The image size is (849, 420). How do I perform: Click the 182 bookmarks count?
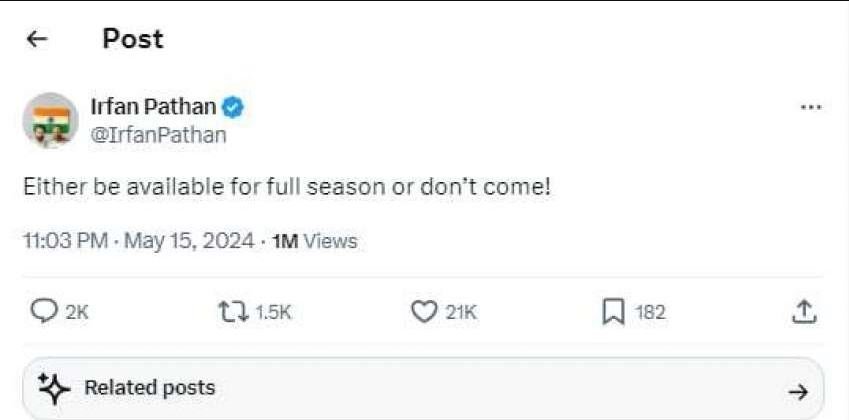[x=650, y=313]
